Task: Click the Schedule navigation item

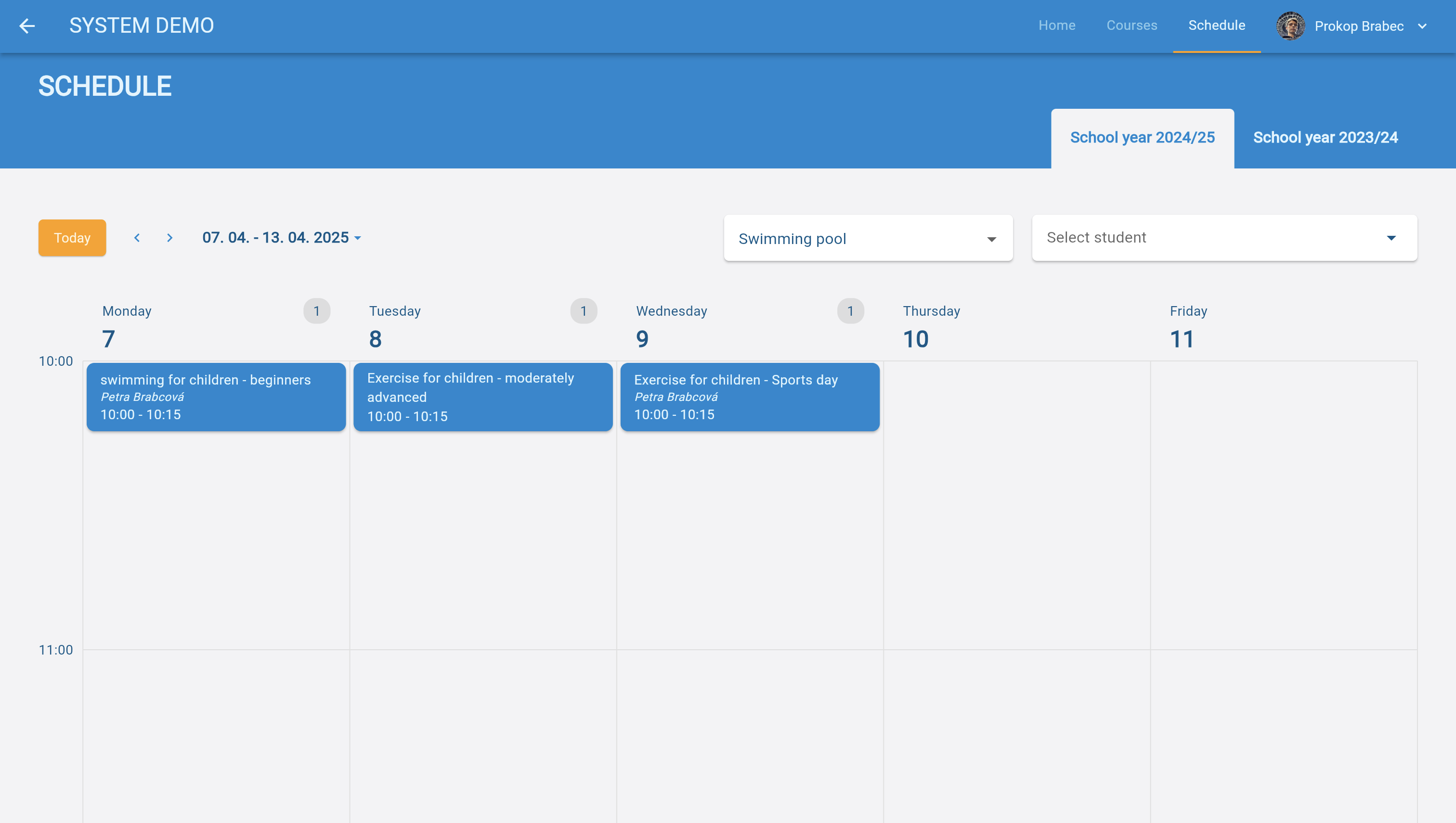Action: [1216, 26]
